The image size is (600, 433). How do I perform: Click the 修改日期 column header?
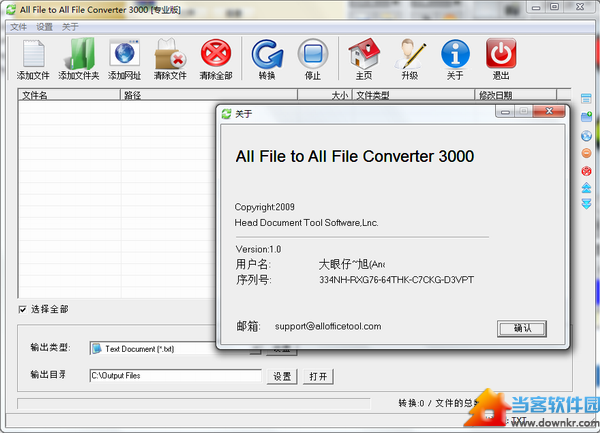[516, 95]
